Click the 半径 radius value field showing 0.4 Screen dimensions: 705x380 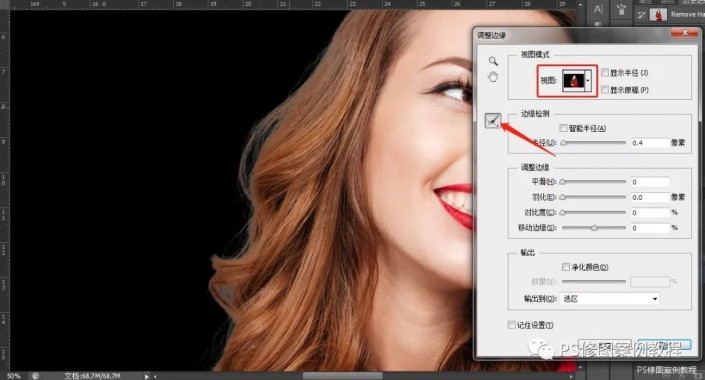pyautogui.click(x=650, y=143)
